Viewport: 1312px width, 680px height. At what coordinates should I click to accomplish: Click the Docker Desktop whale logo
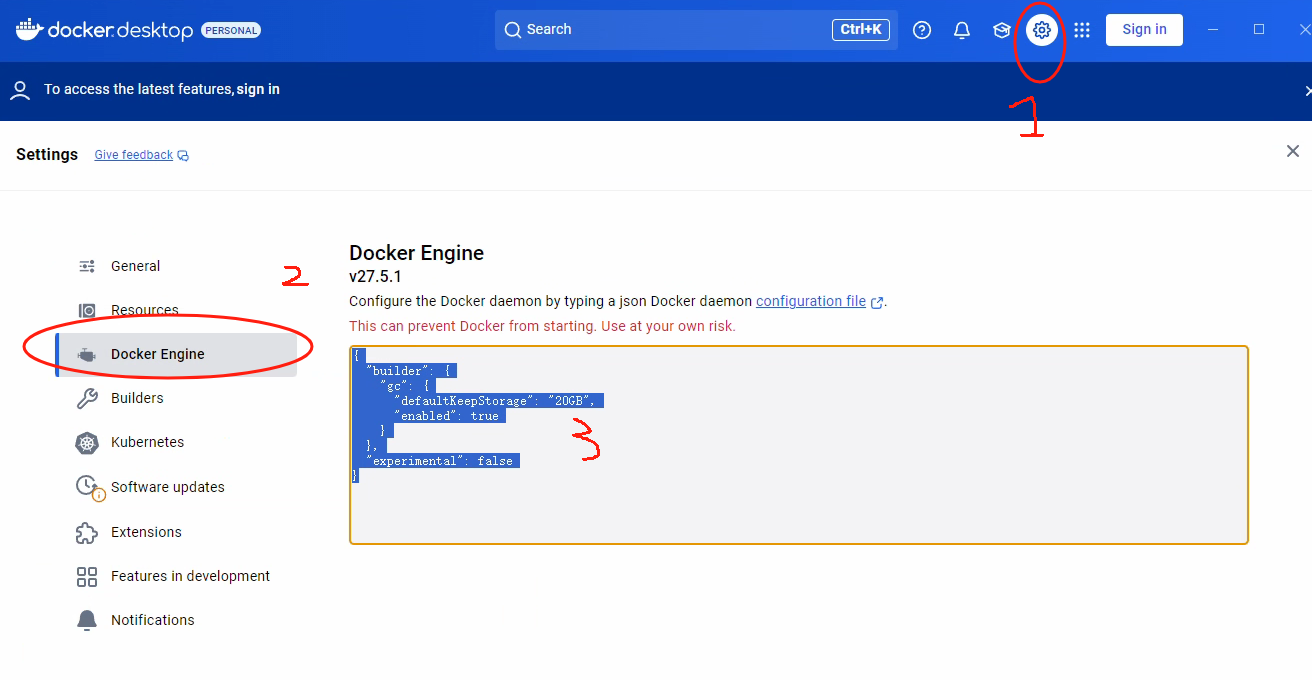pos(28,29)
